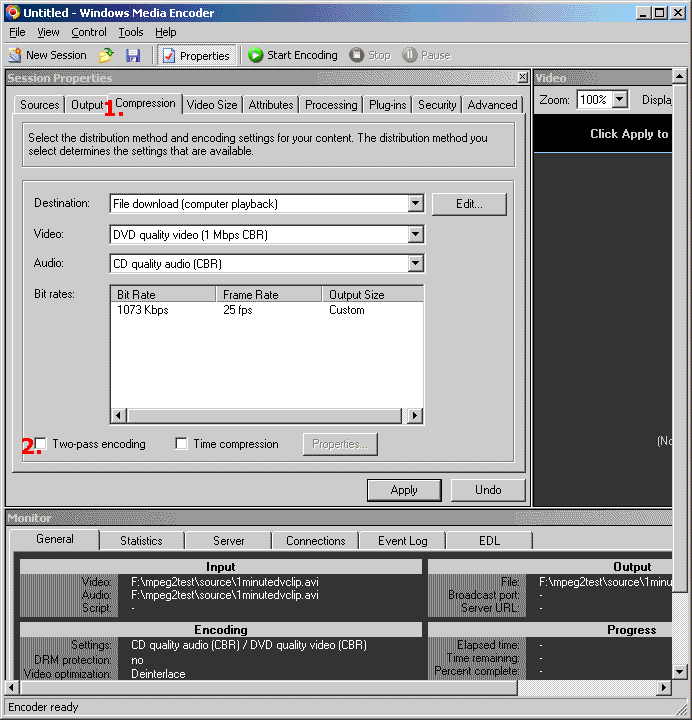Open the EDL monitor tab
The image size is (692, 720).
click(489, 541)
